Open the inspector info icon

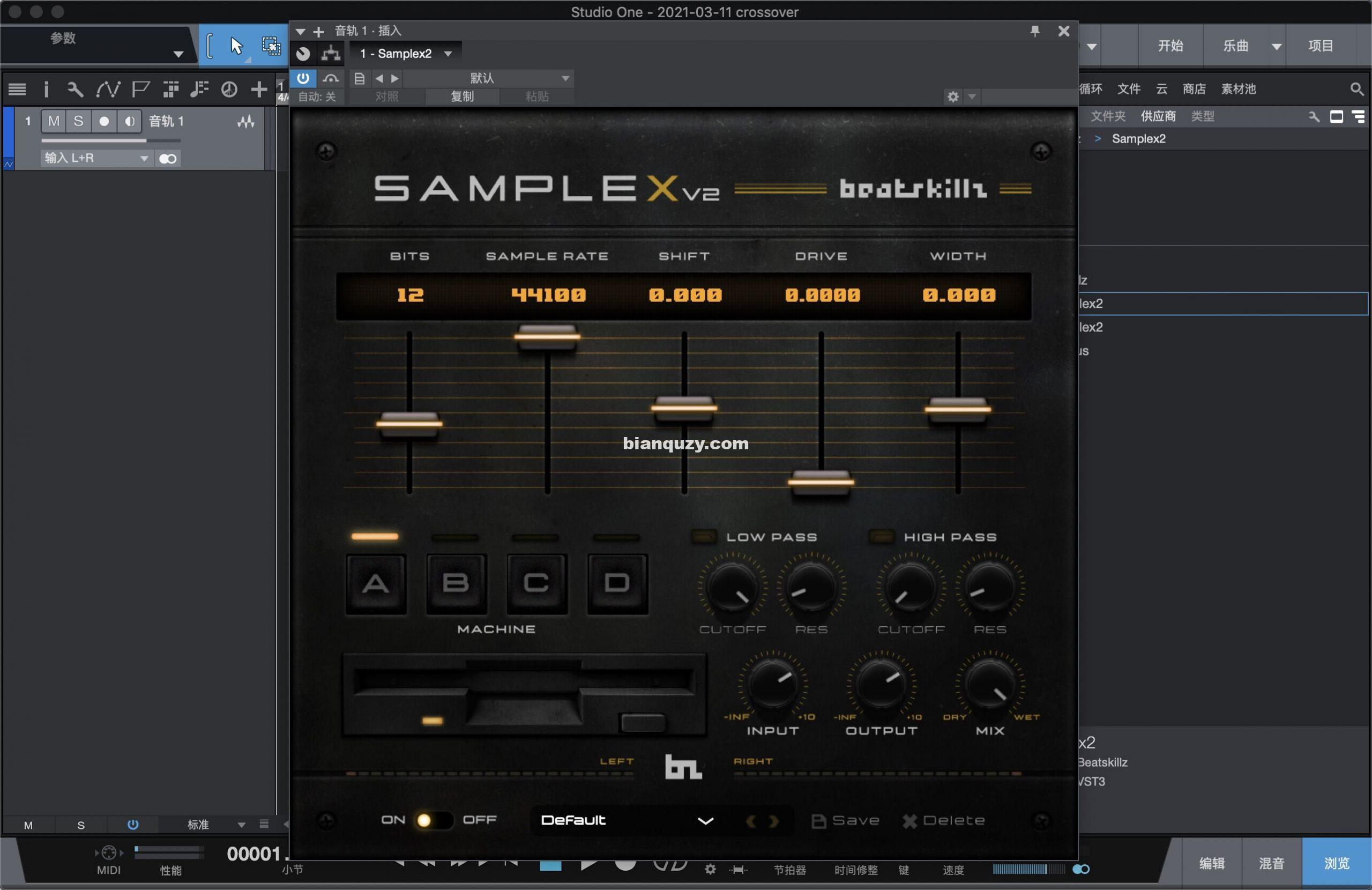click(46, 90)
